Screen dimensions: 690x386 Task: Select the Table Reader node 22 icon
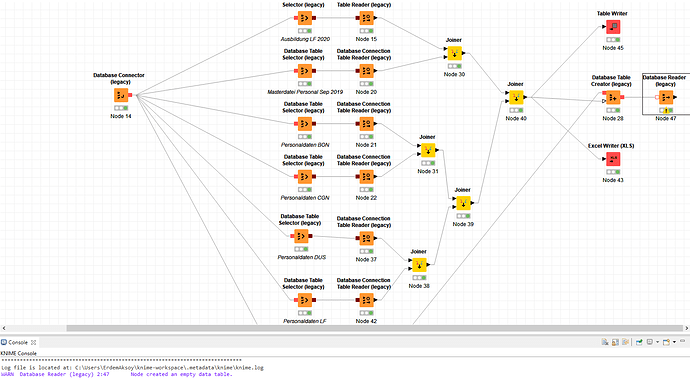coord(367,176)
